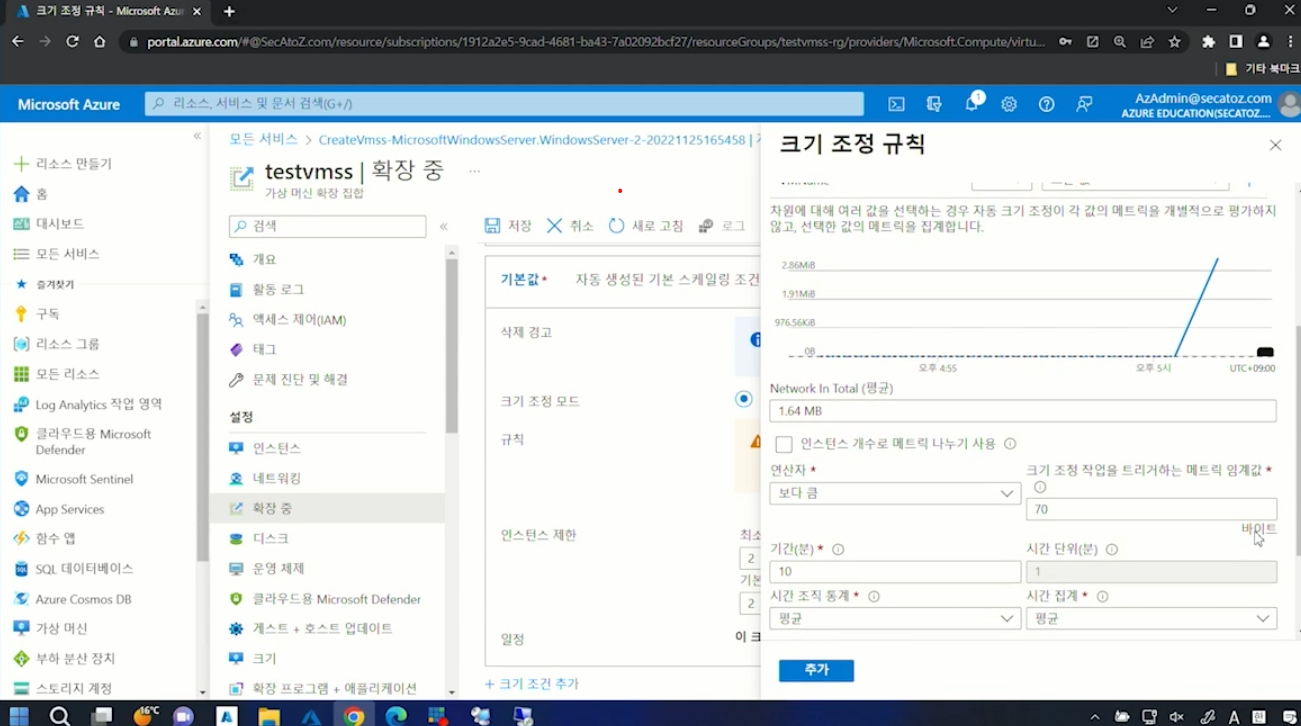
Task: Open Windows taskbar search icon
Action: point(60,716)
